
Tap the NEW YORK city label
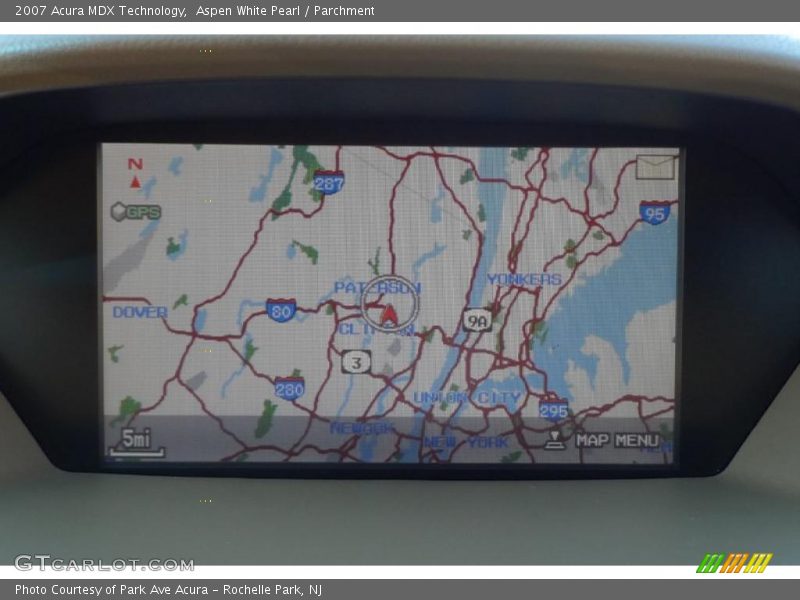coord(466,442)
